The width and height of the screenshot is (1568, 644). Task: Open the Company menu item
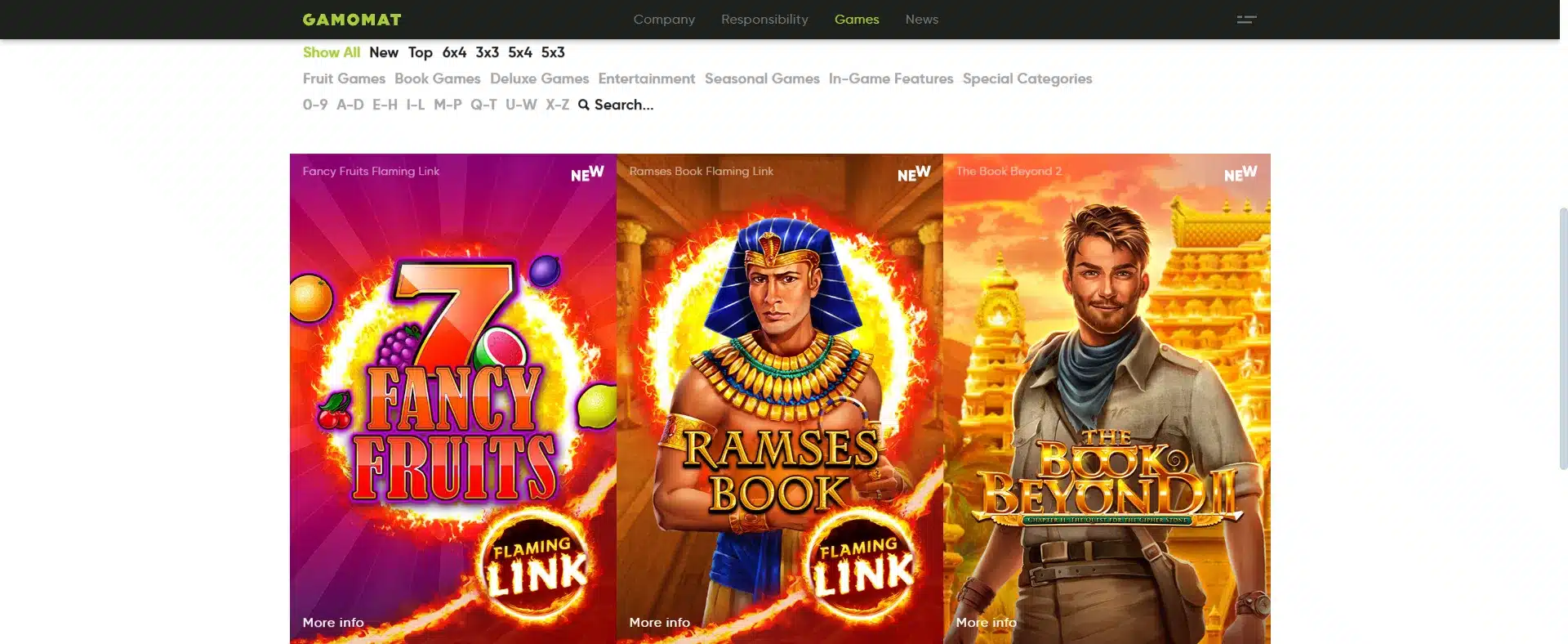click(x=664, y=20)
